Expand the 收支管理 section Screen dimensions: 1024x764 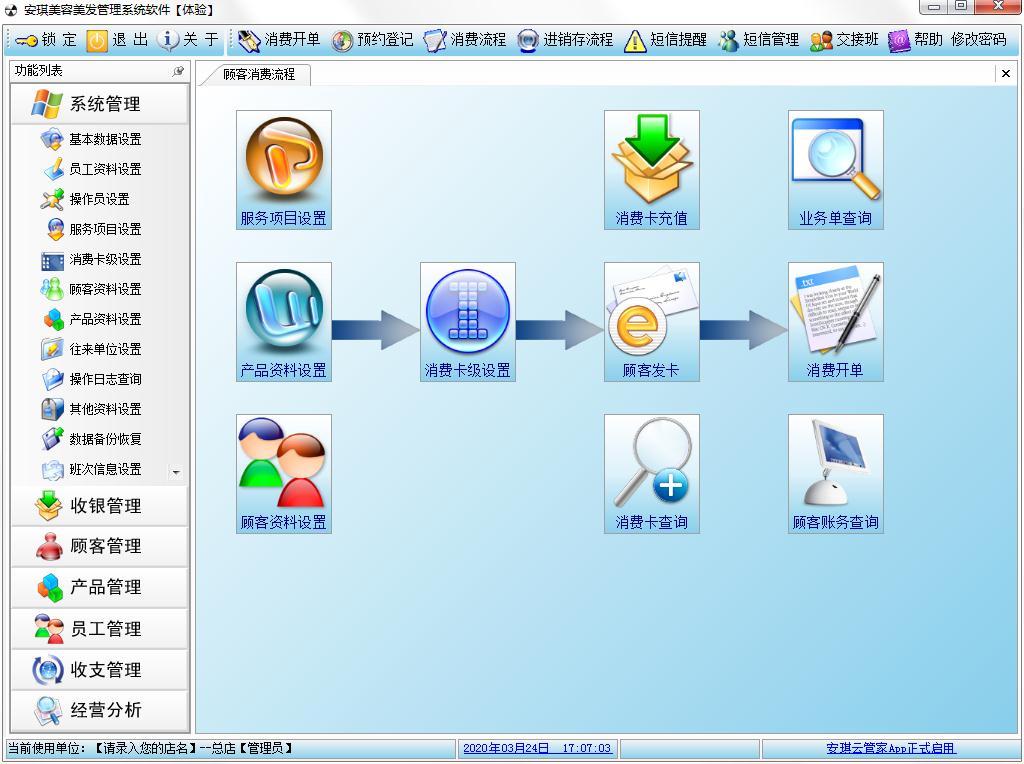(99, 670)
